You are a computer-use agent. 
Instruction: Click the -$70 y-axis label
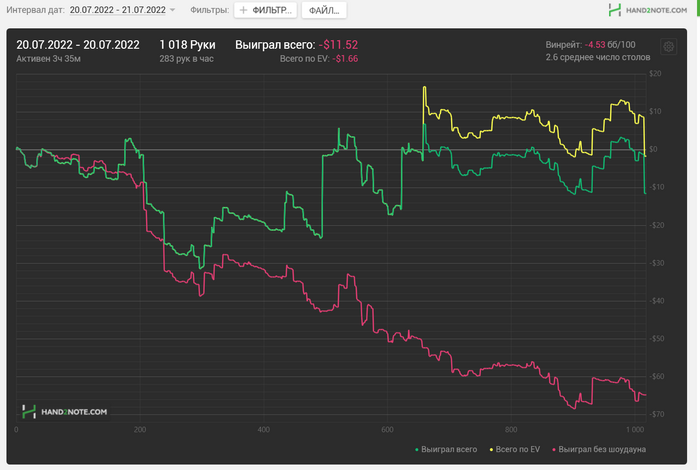point(657,414)
